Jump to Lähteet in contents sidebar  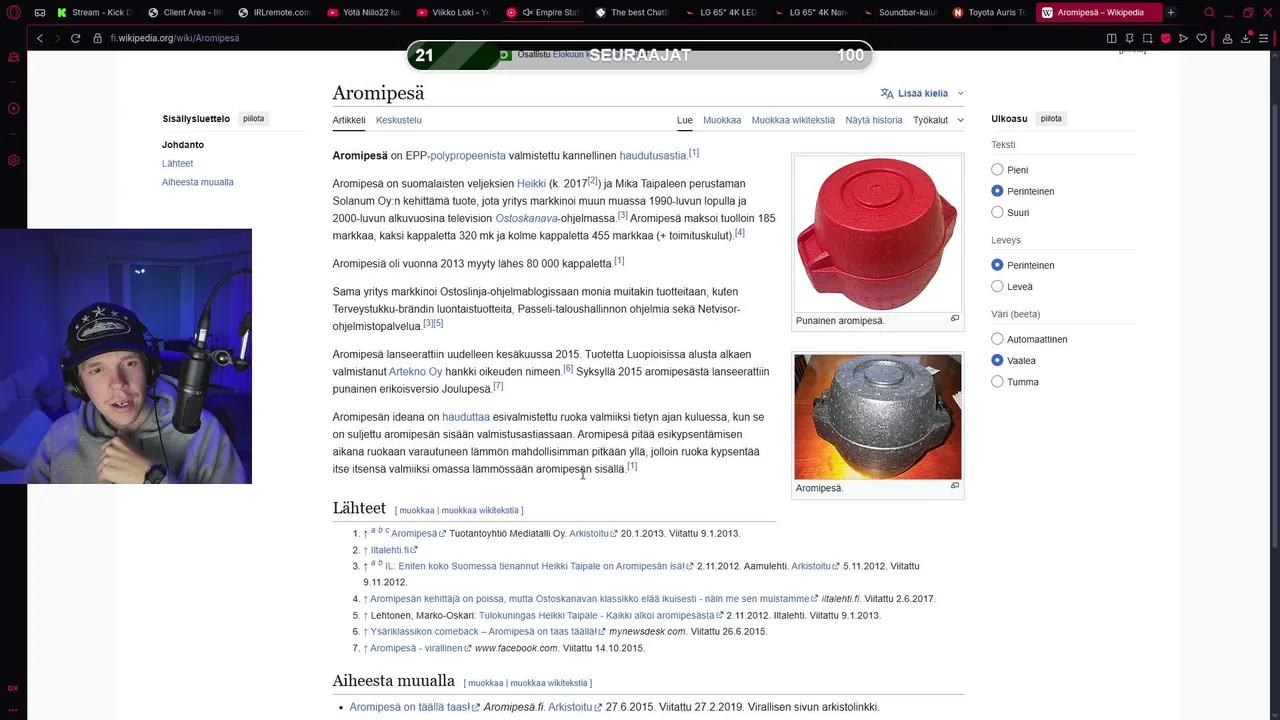point(178,163)
